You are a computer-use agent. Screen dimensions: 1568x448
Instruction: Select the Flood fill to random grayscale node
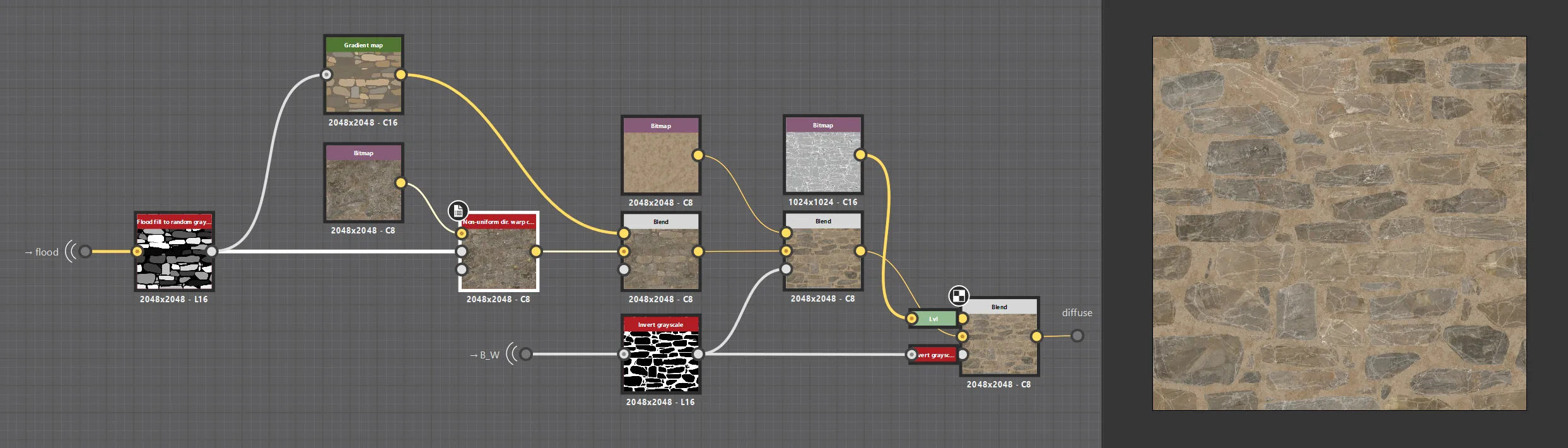(174, 251)
